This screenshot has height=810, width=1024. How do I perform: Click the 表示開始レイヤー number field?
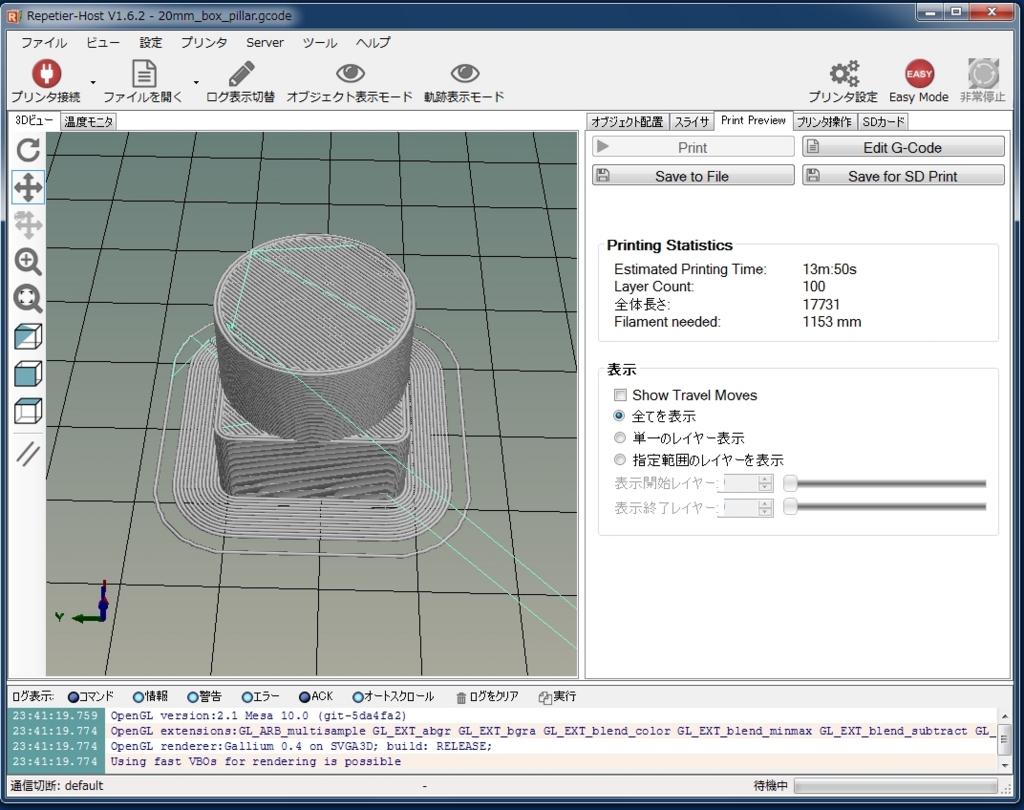click(x=740, y=483)
